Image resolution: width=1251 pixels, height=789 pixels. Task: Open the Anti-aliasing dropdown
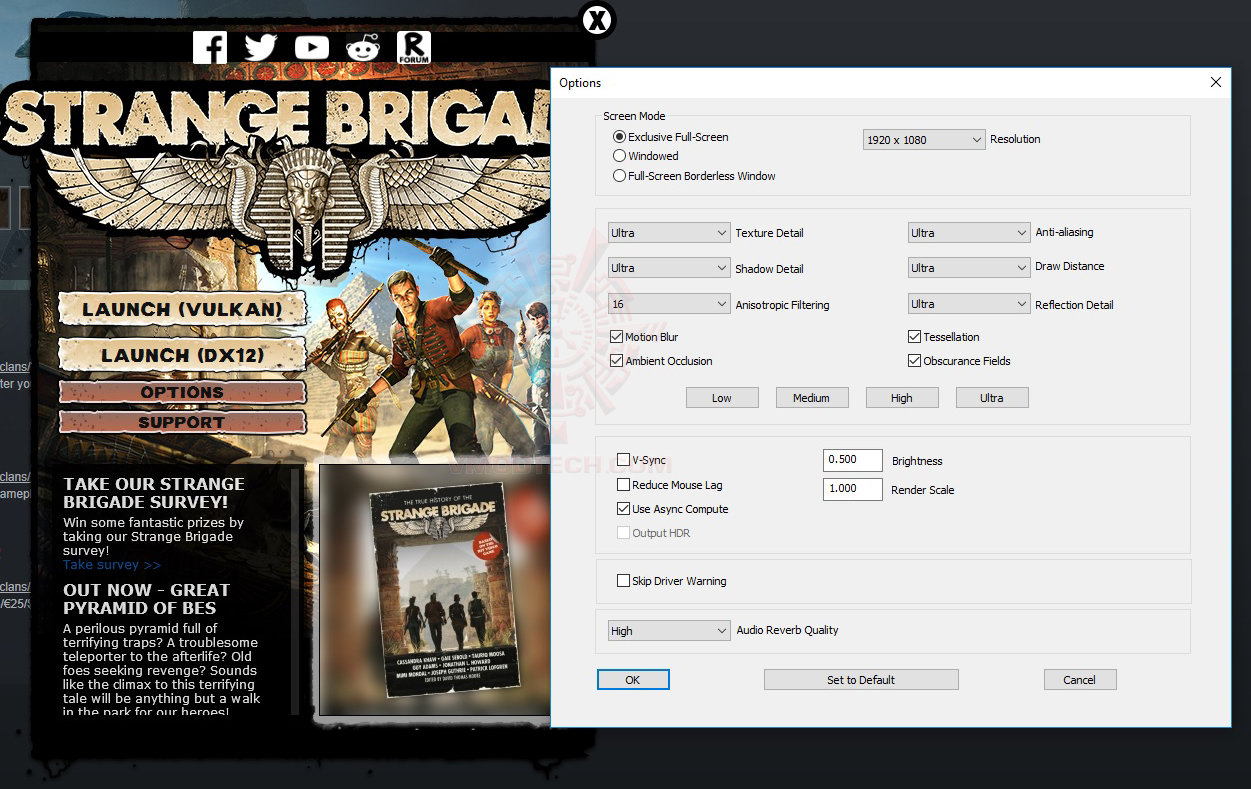click(x=969, y=233)
